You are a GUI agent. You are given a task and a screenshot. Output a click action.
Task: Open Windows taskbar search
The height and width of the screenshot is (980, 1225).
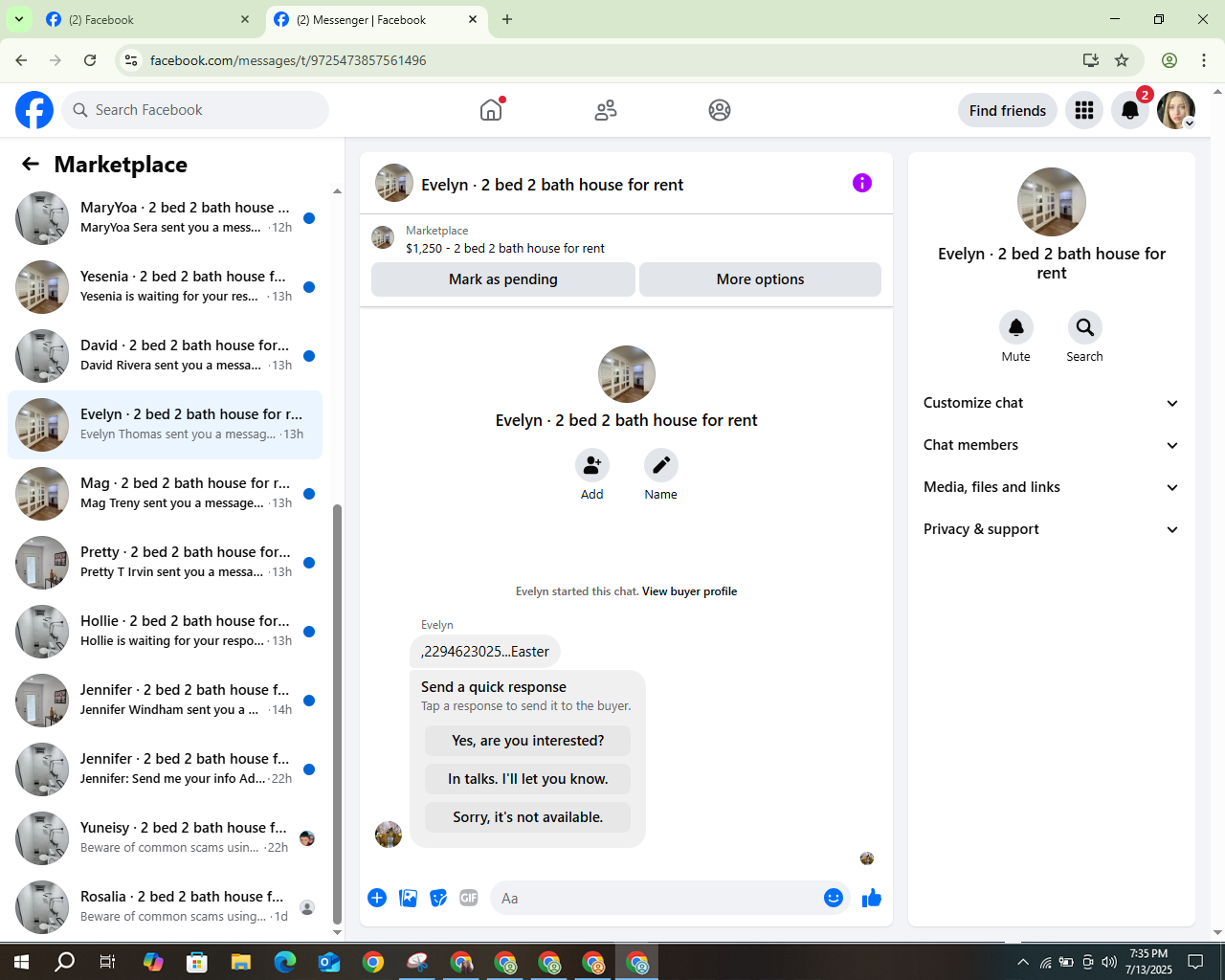pyautogui.click(x=64, y=962)
